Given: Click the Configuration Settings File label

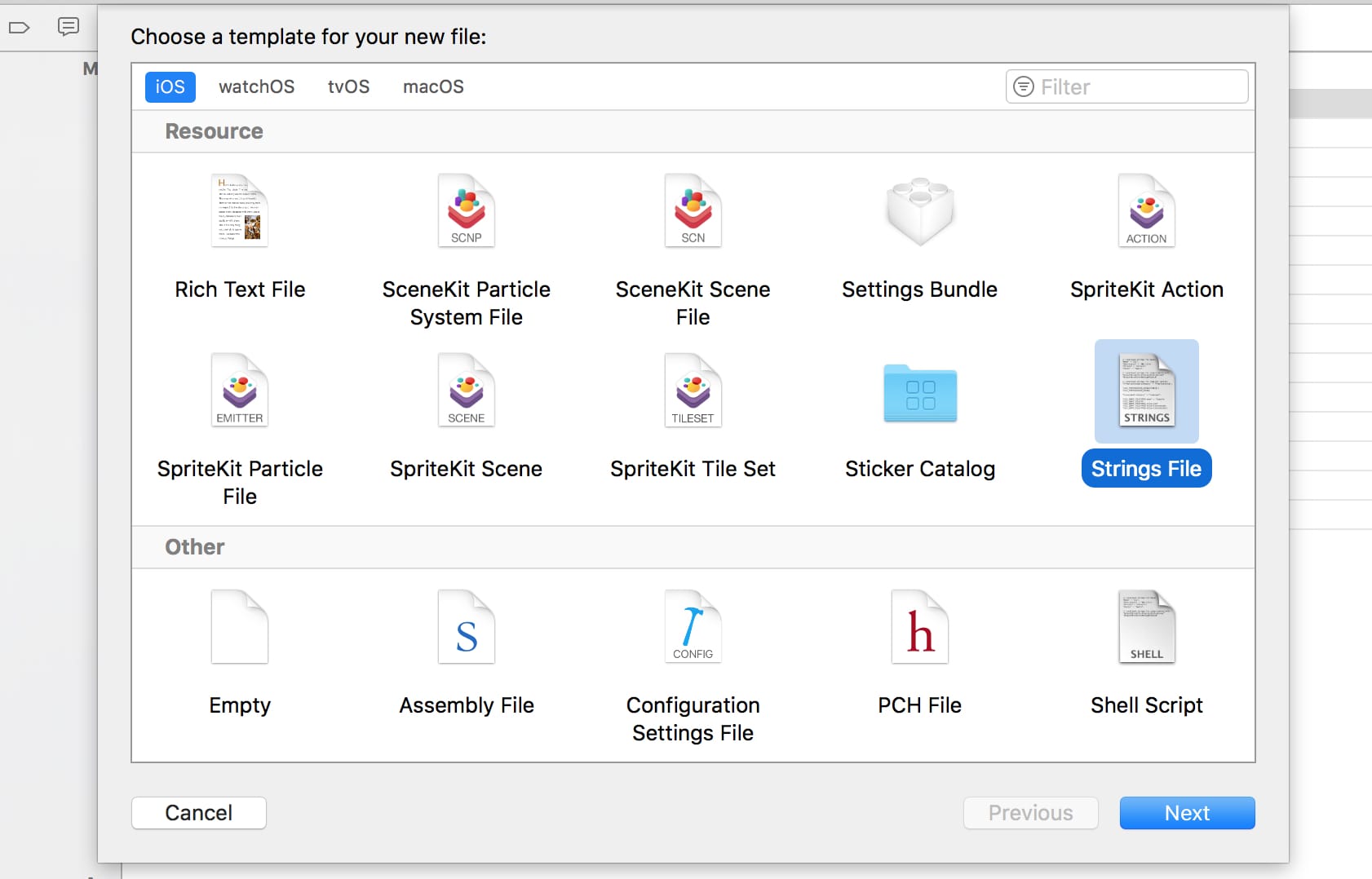Looking at the screenshot, I should pos(693,719).
